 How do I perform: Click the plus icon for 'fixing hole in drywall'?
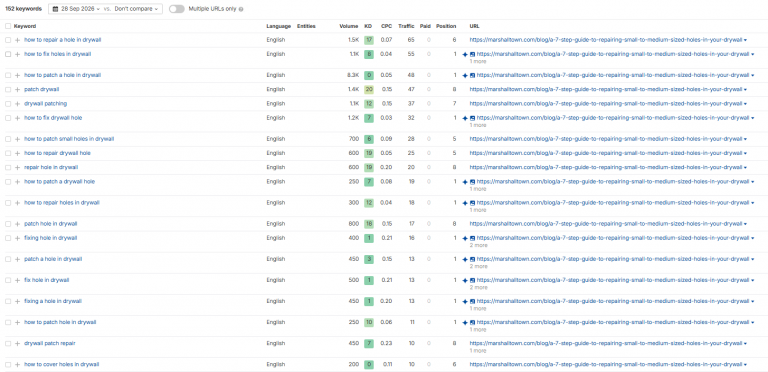pos(18,238)
